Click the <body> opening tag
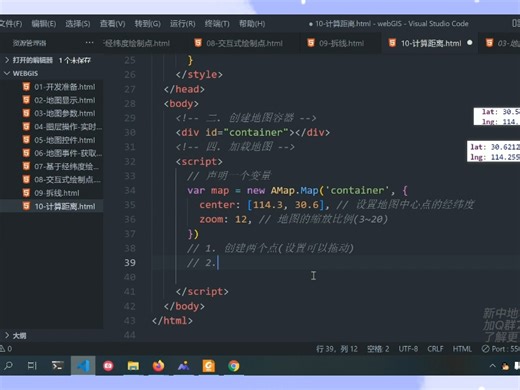520x390 pixels. (181, 104)
